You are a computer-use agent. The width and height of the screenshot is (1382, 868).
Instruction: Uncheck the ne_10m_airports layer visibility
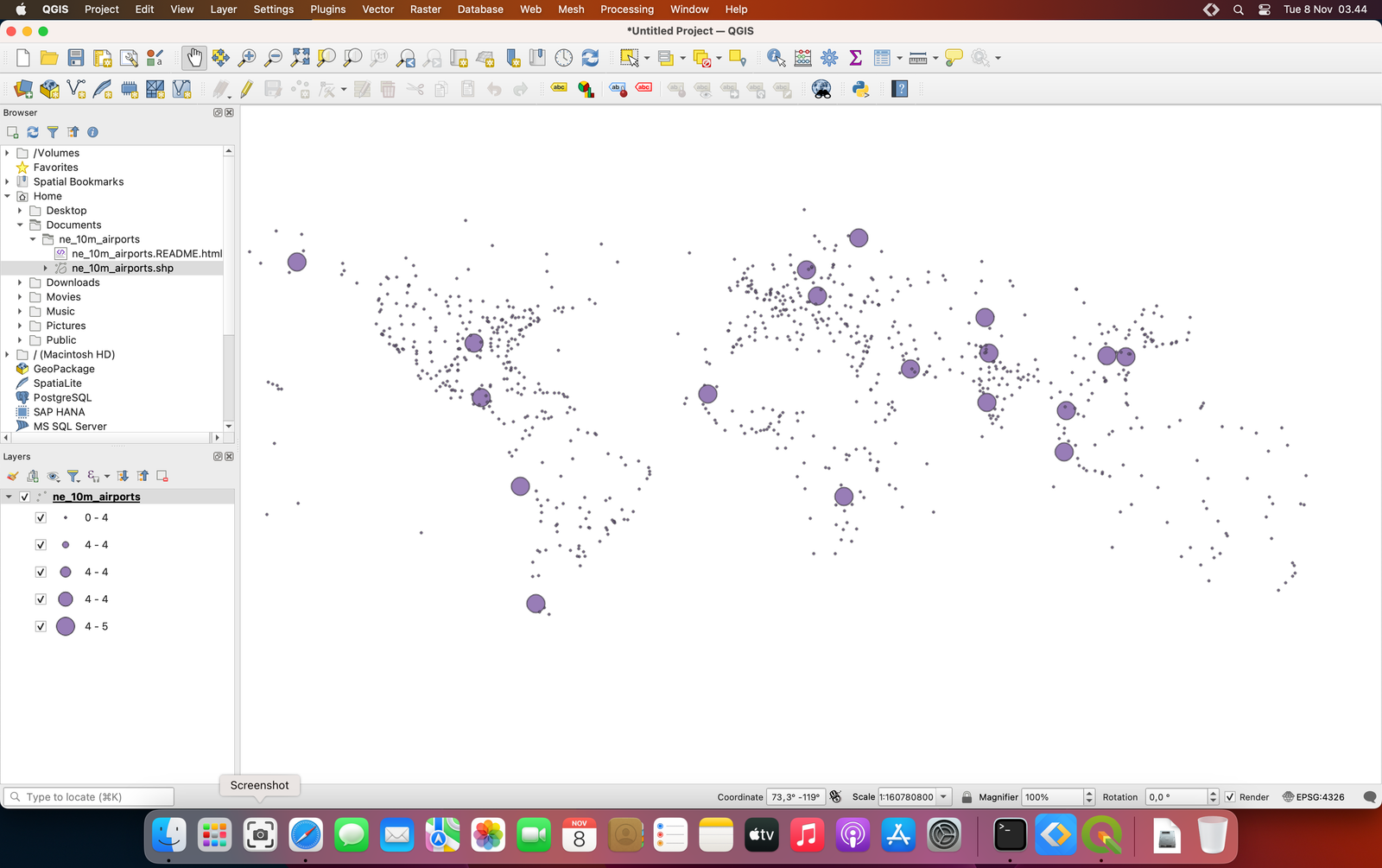(x=24, y=497)
